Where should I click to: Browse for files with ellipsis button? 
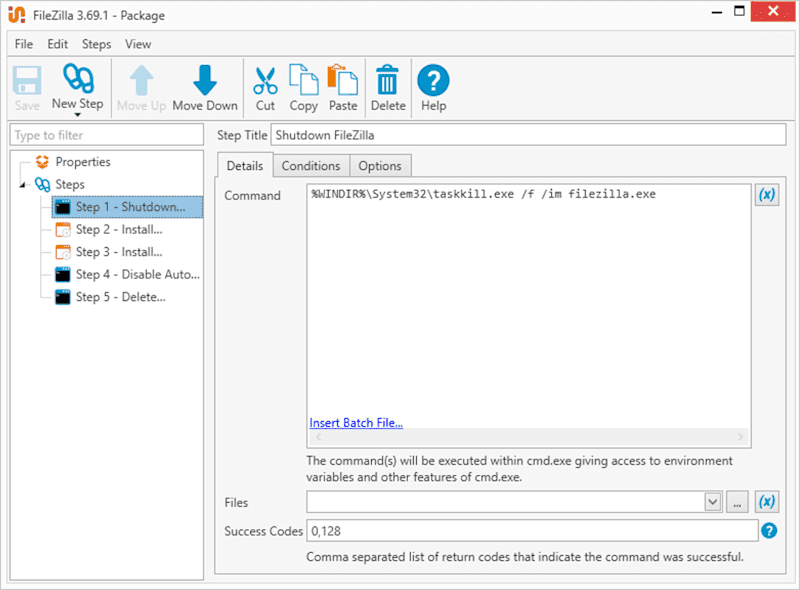(x=737, y=502)
